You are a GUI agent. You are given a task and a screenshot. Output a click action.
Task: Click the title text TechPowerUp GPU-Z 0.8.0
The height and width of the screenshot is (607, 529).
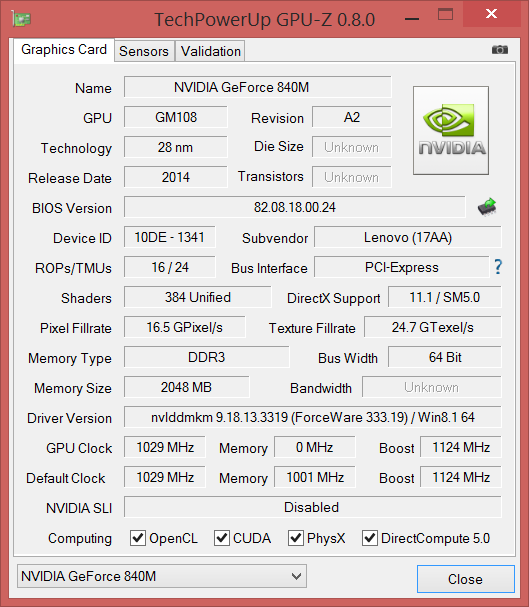(x=265, y=19)
